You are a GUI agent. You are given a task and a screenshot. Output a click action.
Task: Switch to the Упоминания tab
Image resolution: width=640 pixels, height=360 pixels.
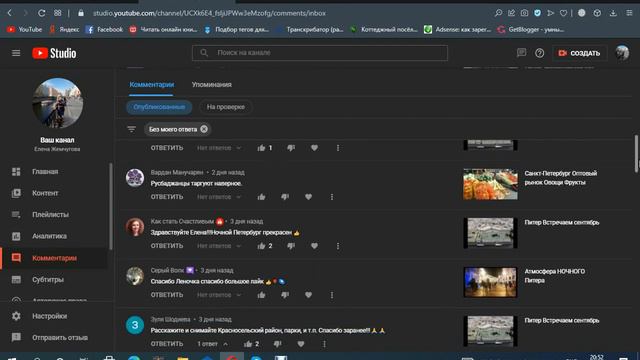(x=211, y=84)
